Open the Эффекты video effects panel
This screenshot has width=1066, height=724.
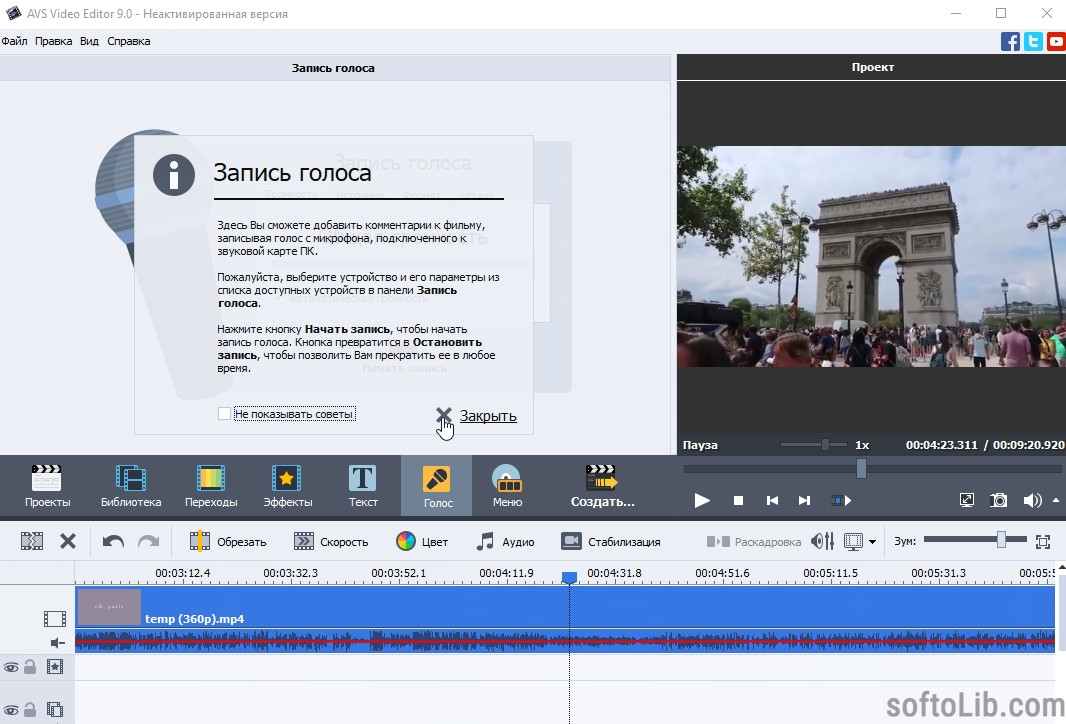click(288, 486)
